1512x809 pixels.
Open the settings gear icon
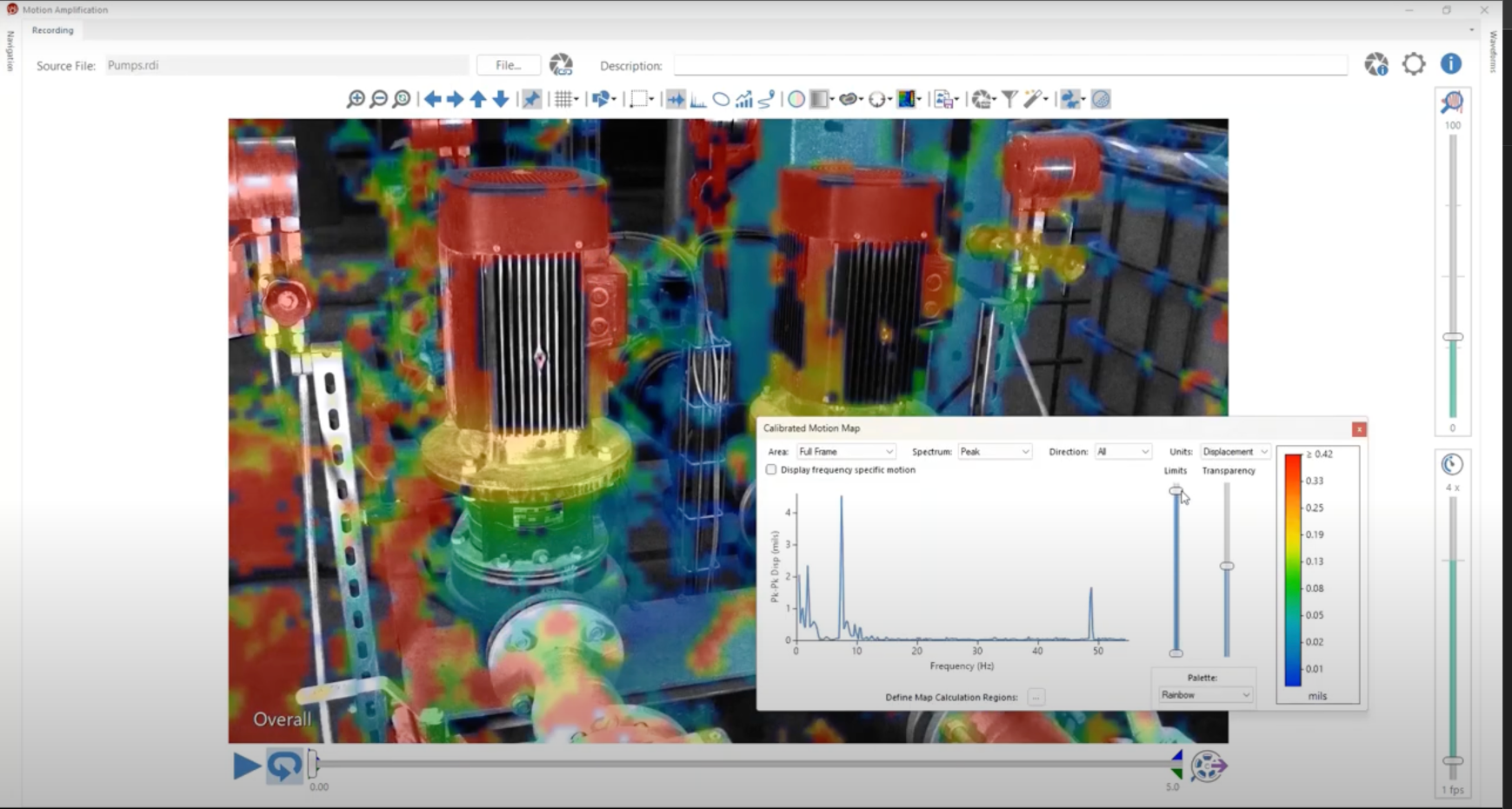point(1414,64)
